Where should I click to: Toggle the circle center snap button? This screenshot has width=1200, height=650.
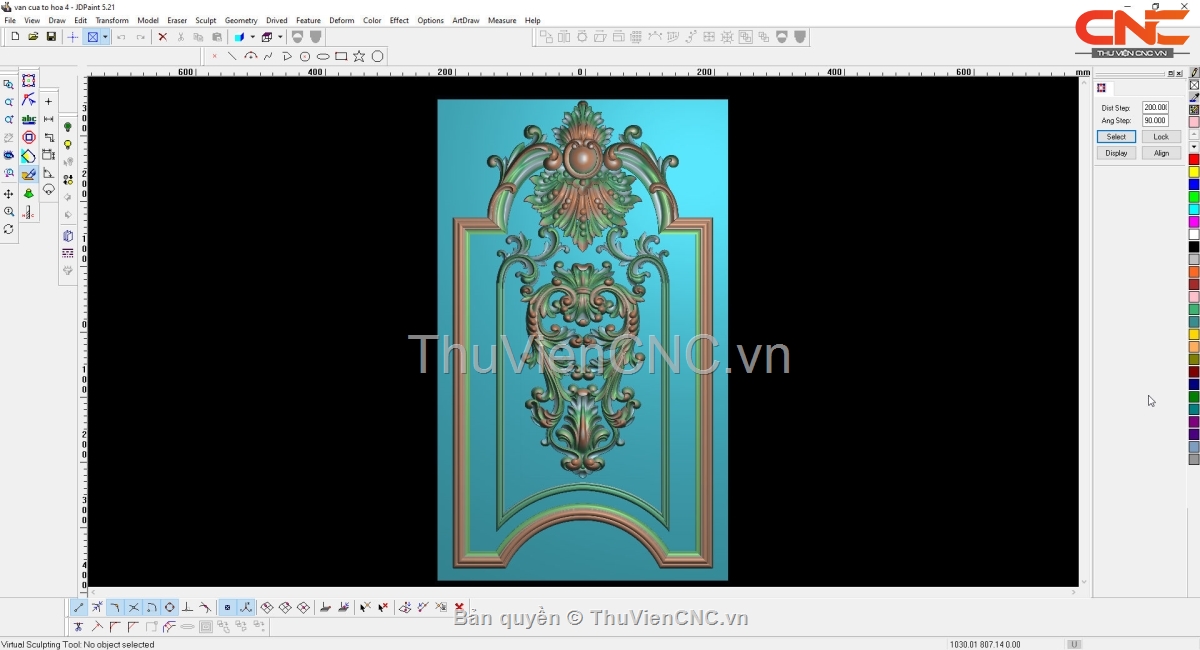170,607
